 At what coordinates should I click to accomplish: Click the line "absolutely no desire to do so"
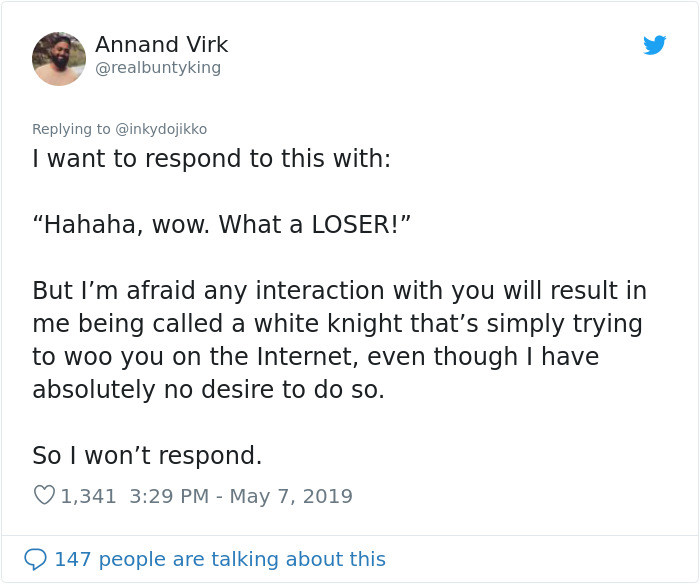208,390
